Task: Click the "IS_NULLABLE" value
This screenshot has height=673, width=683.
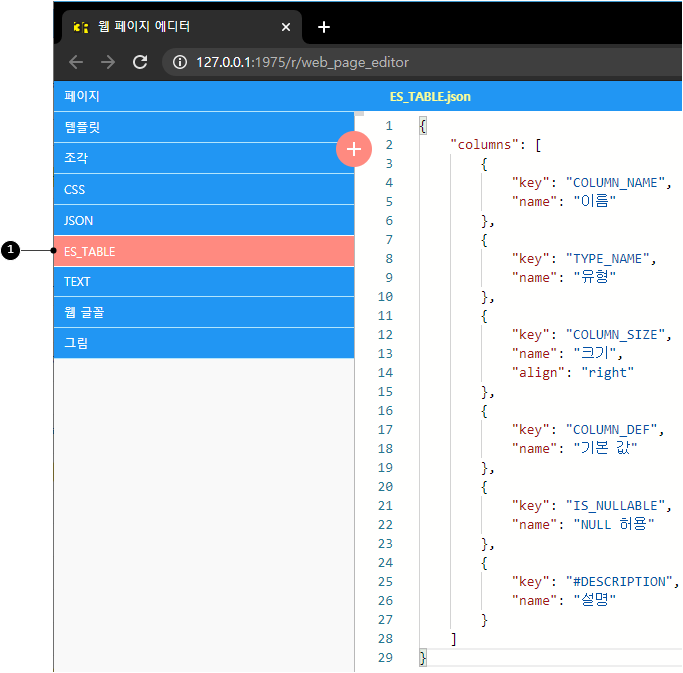Action: point(615,506)
